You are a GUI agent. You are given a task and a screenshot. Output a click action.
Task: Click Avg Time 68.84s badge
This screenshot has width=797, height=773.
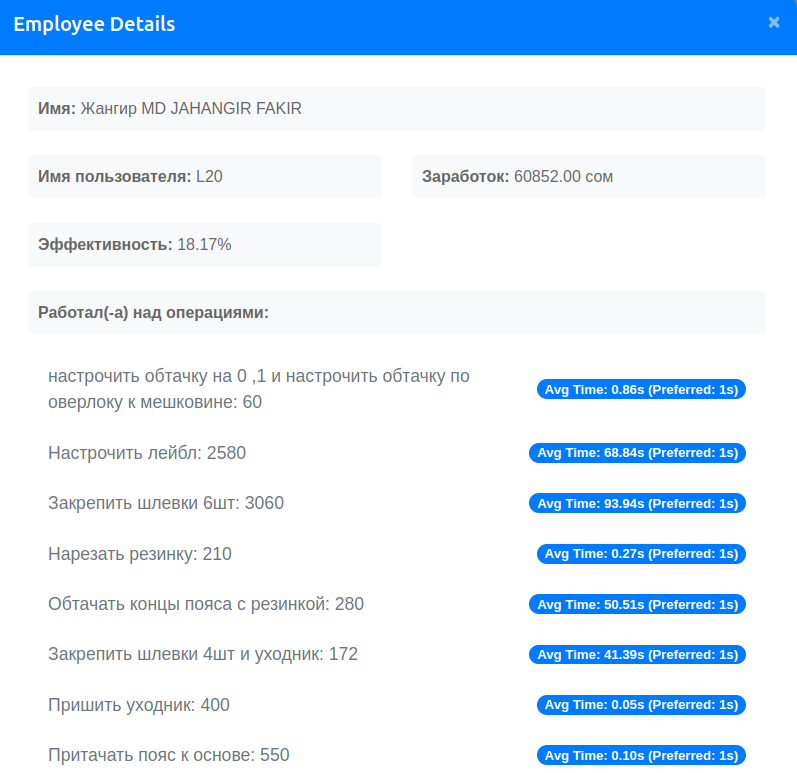(x=637, y=452)
